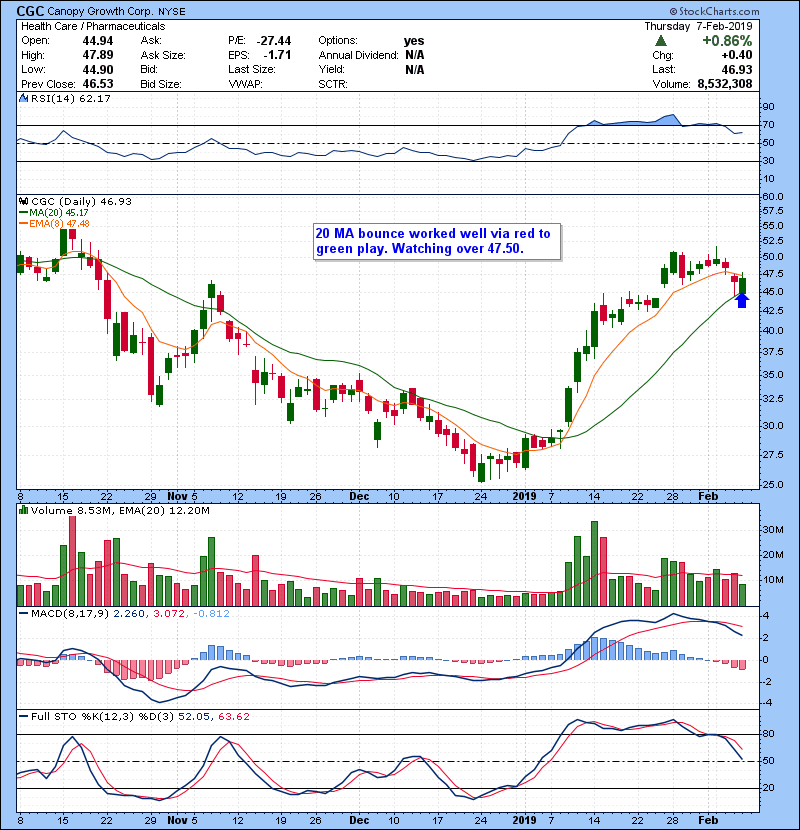Select the percent change +0.86%
800x830 pixels.
pyautogui.click(x=727, y=41)
